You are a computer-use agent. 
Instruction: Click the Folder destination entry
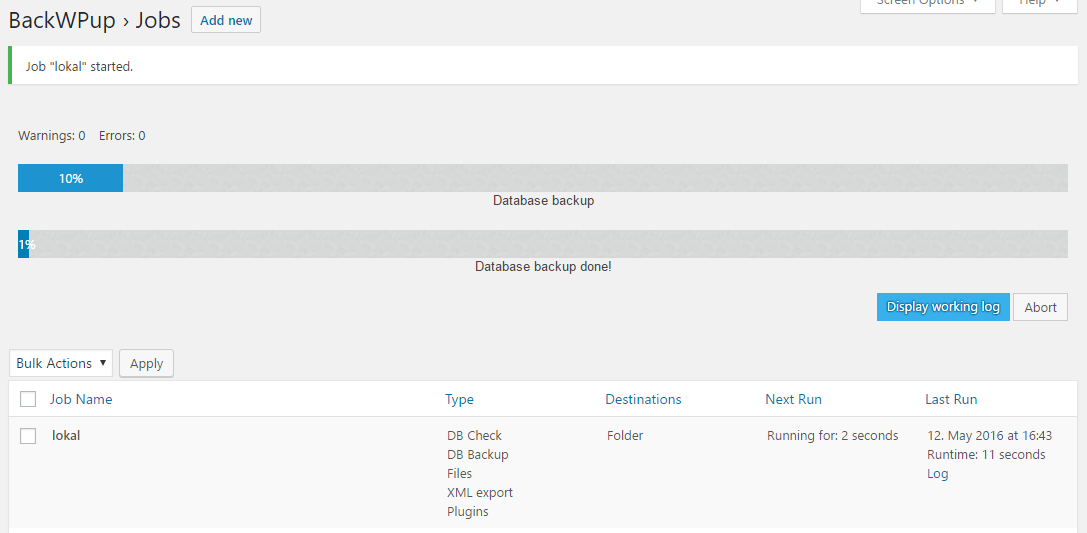625,436
